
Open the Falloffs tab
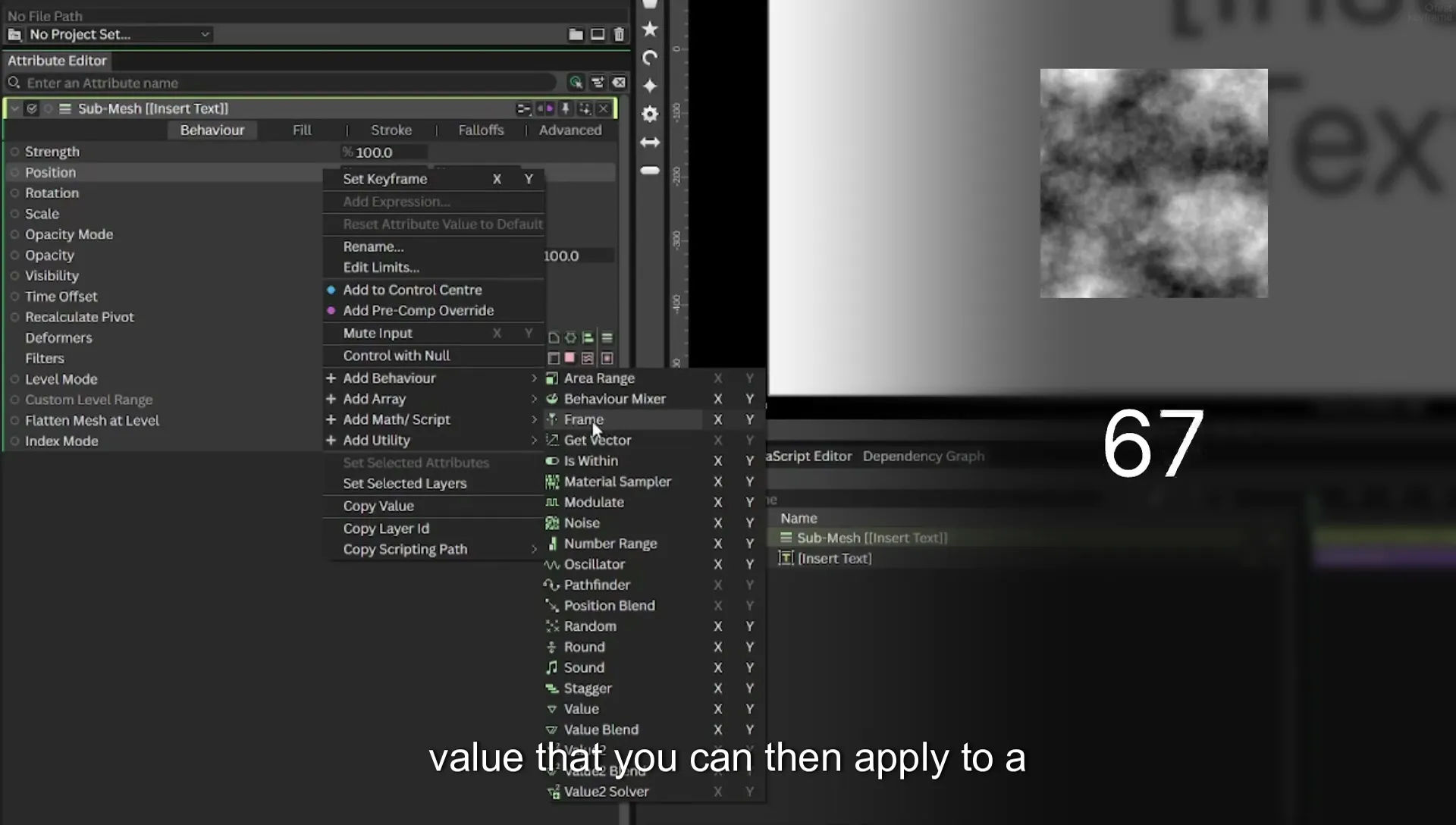tap(481, 130)
